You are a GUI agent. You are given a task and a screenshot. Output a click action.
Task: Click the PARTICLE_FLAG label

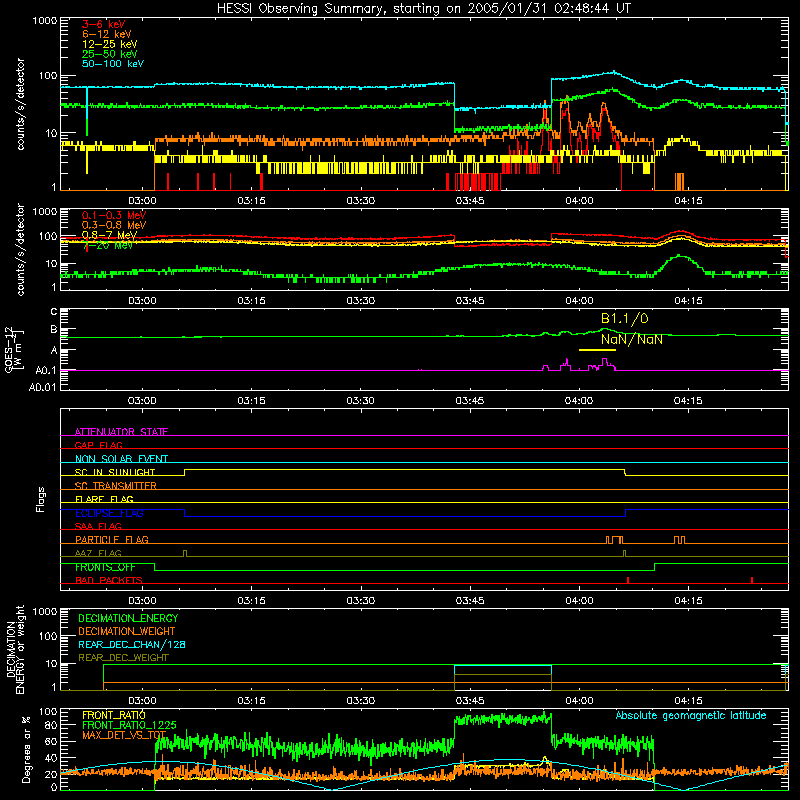(x=112, y=540)
